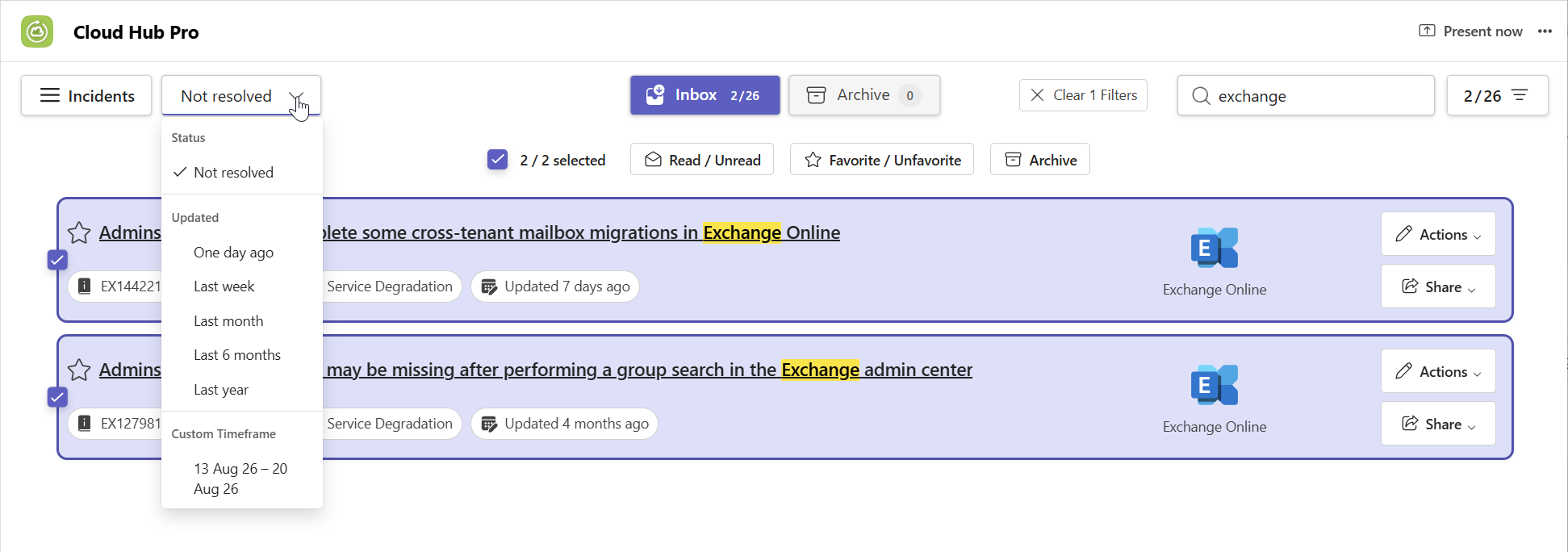Click the search magnifier icon
This screenshot has height=552, width=1568.
click(x=1201, y=96)
